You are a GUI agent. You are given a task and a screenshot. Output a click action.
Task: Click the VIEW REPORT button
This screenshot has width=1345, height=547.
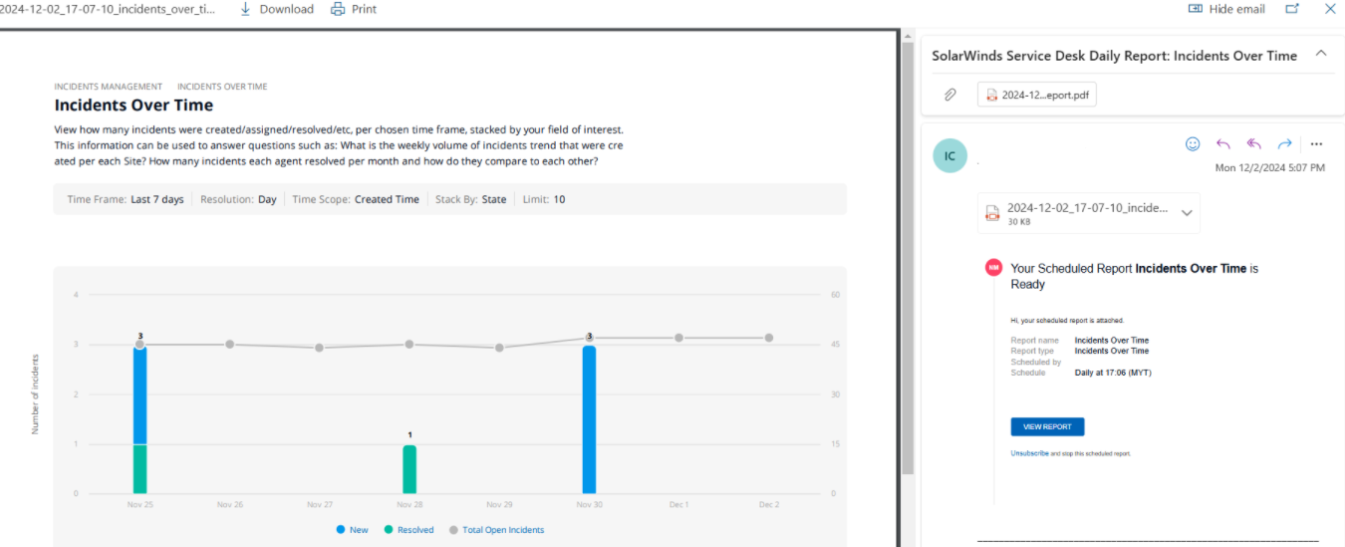pos(1047,427)
